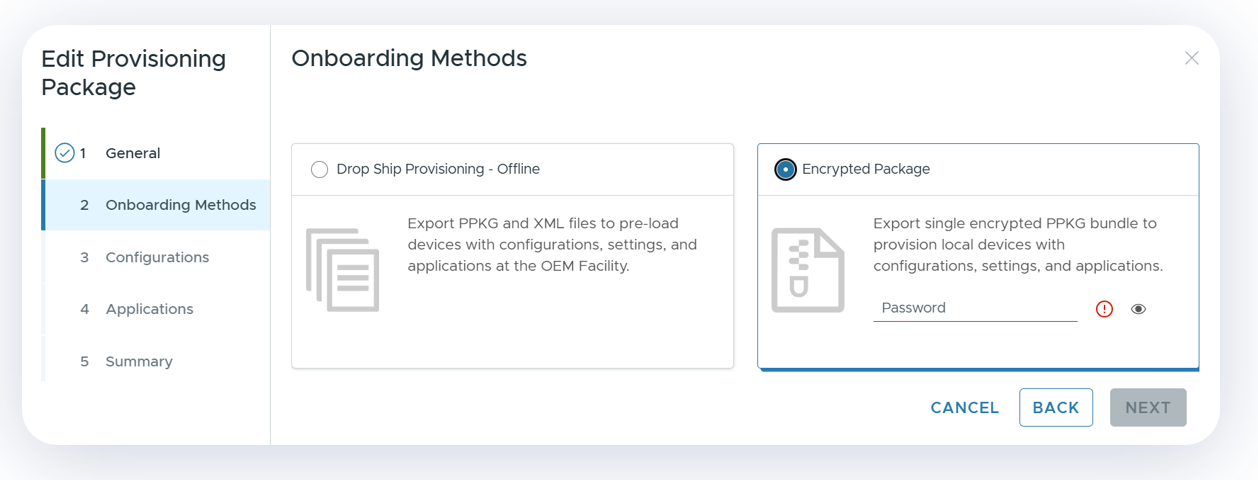1258x480 pixels.
Task: Toggle password visibility with the eye icon
Action: pos(1138,309)
